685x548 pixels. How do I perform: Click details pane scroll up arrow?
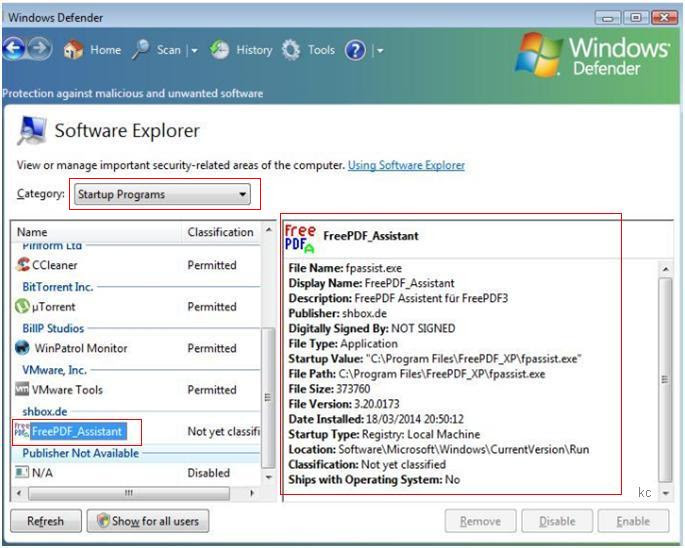click(x=665, y=269)
